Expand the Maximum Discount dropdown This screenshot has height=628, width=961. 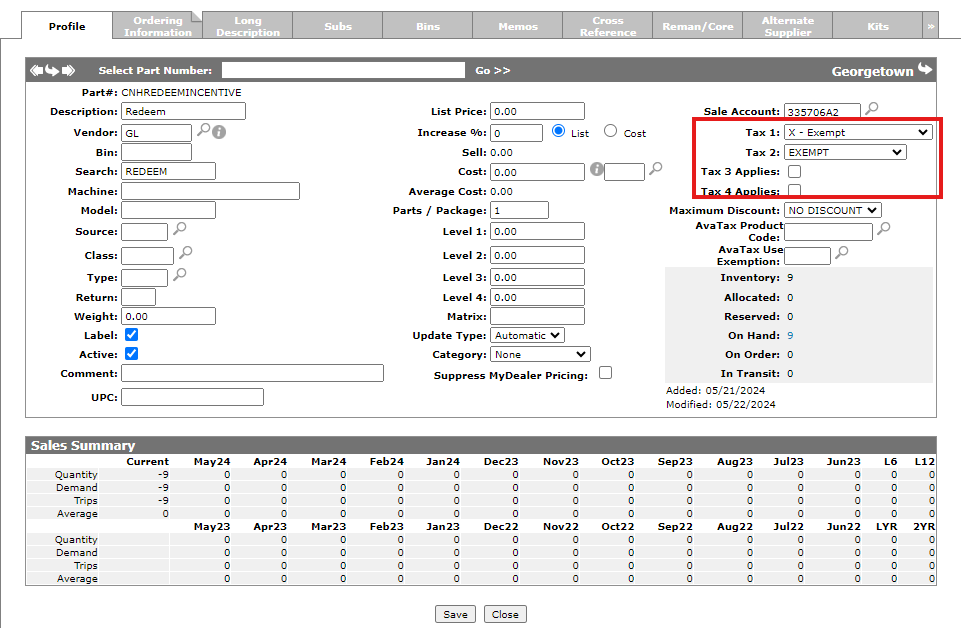coord(832,210)
